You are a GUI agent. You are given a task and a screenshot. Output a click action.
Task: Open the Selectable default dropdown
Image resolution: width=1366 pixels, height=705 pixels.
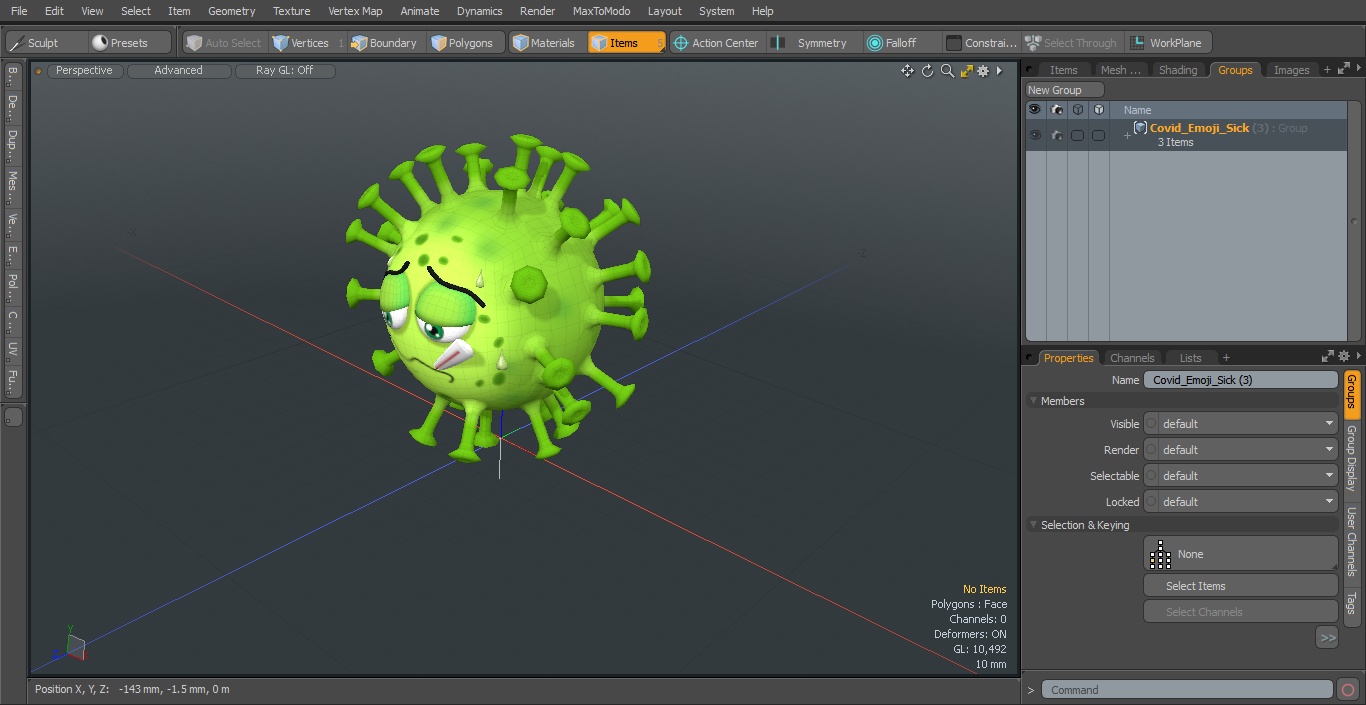coord(1248,476)
